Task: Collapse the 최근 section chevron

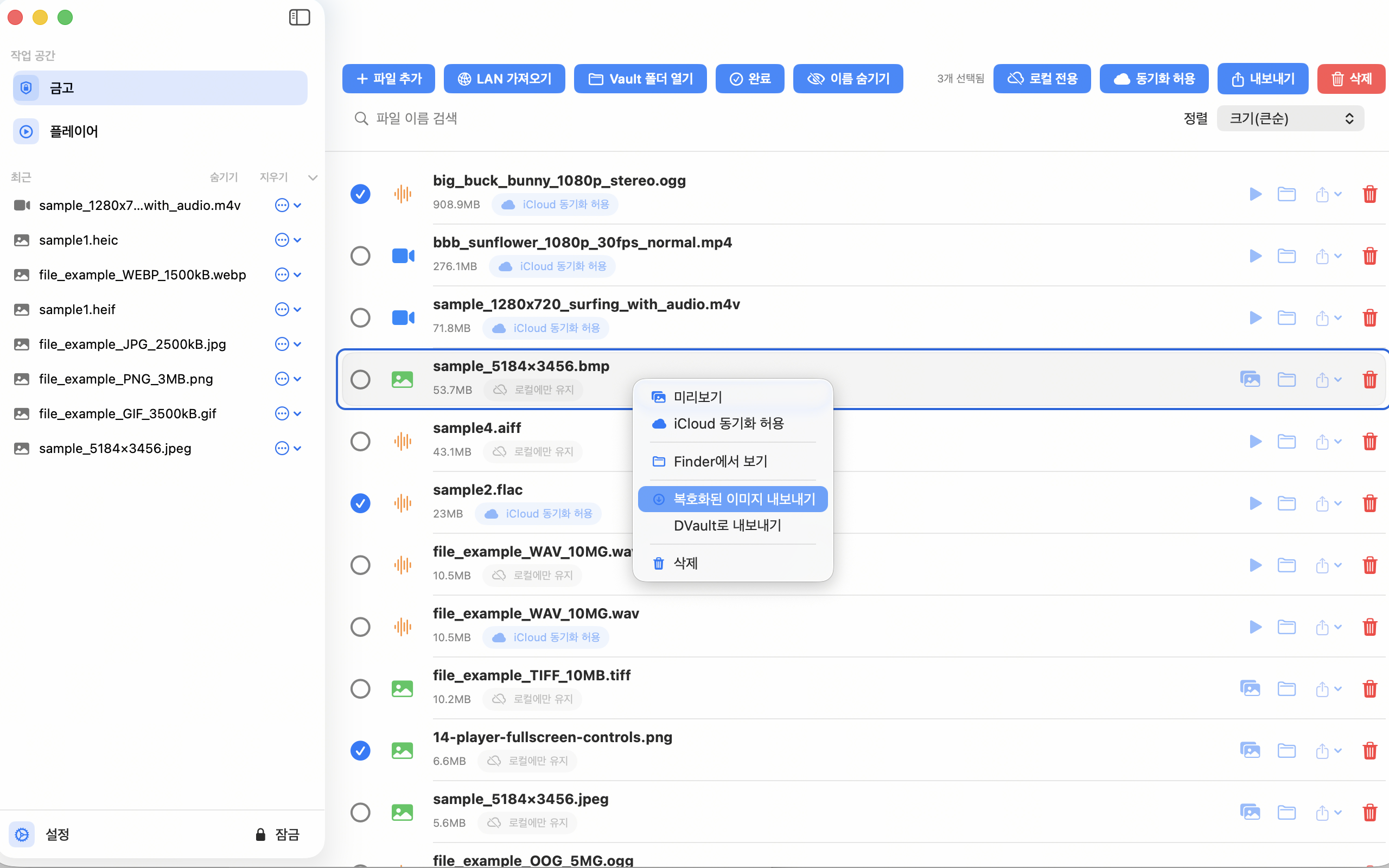Action: point(313,177)
